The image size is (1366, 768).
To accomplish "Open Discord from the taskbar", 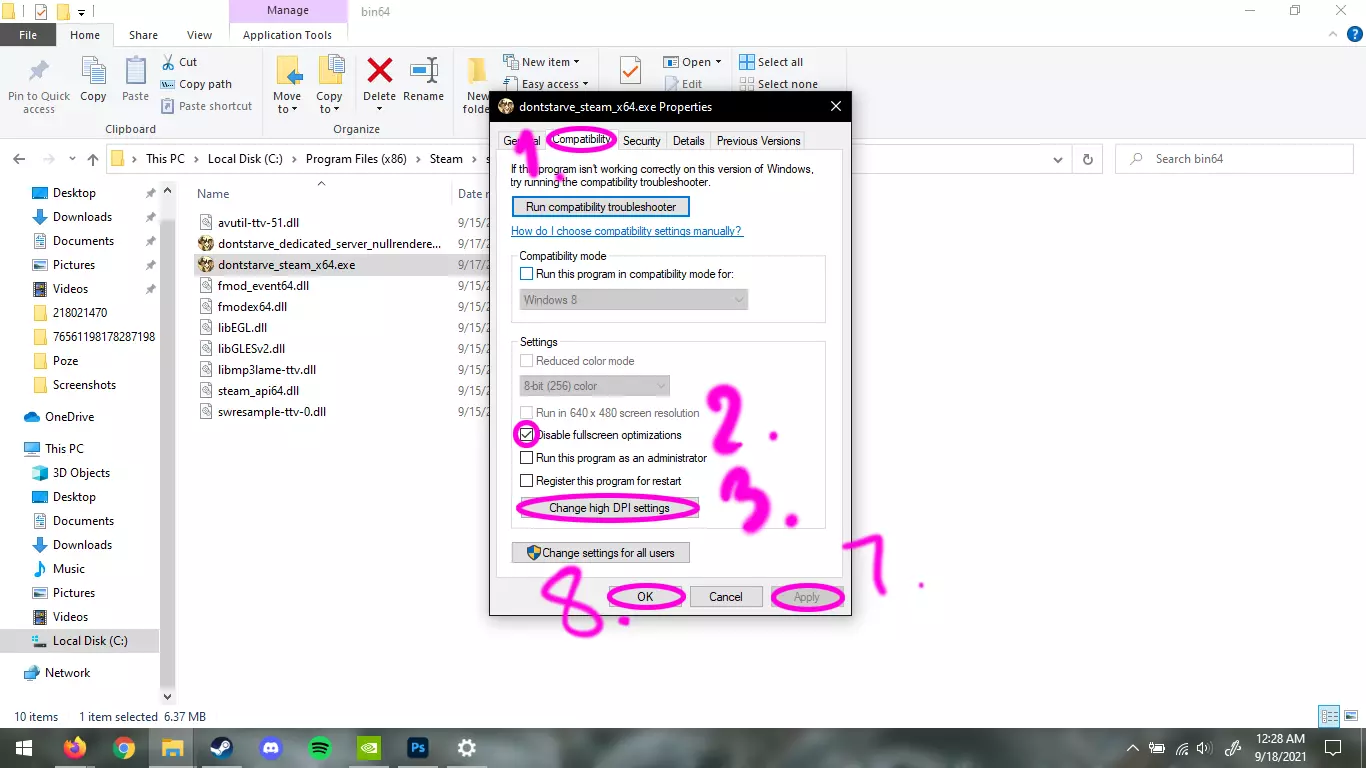I will point(270,748).
